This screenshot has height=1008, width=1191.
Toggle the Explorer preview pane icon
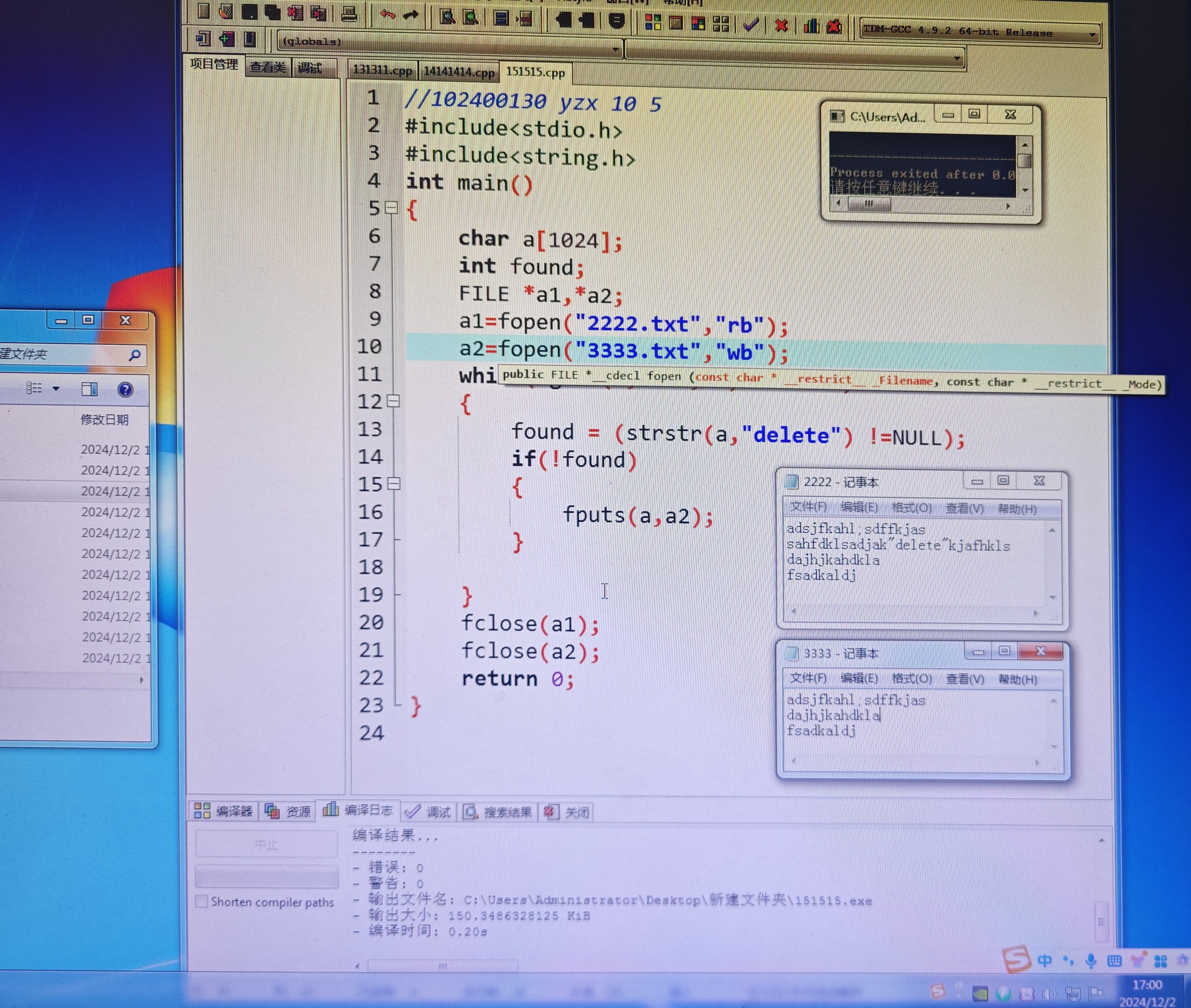point(90,389)
